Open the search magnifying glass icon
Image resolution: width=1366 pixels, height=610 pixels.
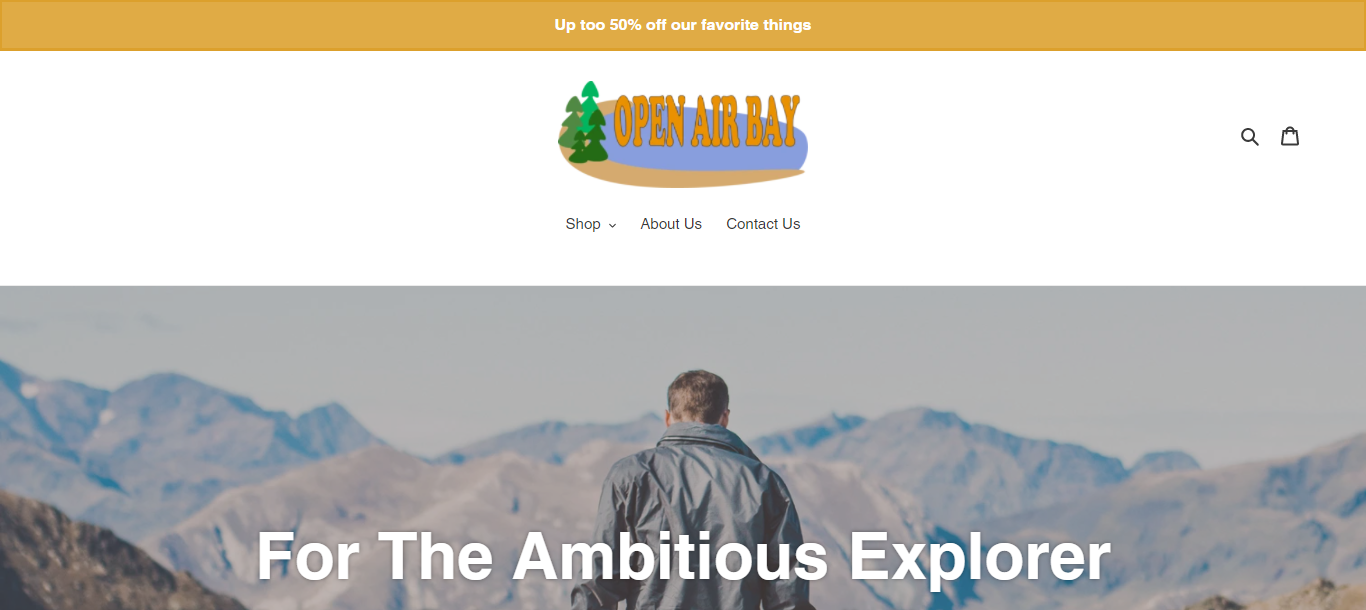(1249, 136)
